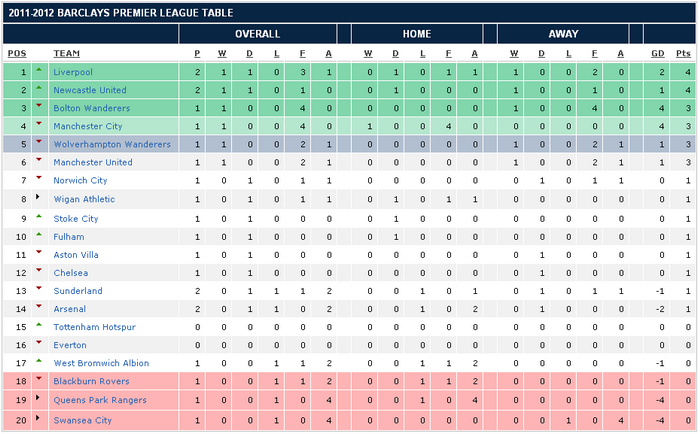The width and height of the screenshot is (700, 434).
Task: Sort table by the TEAM column header
Action: tap(66, 53)
